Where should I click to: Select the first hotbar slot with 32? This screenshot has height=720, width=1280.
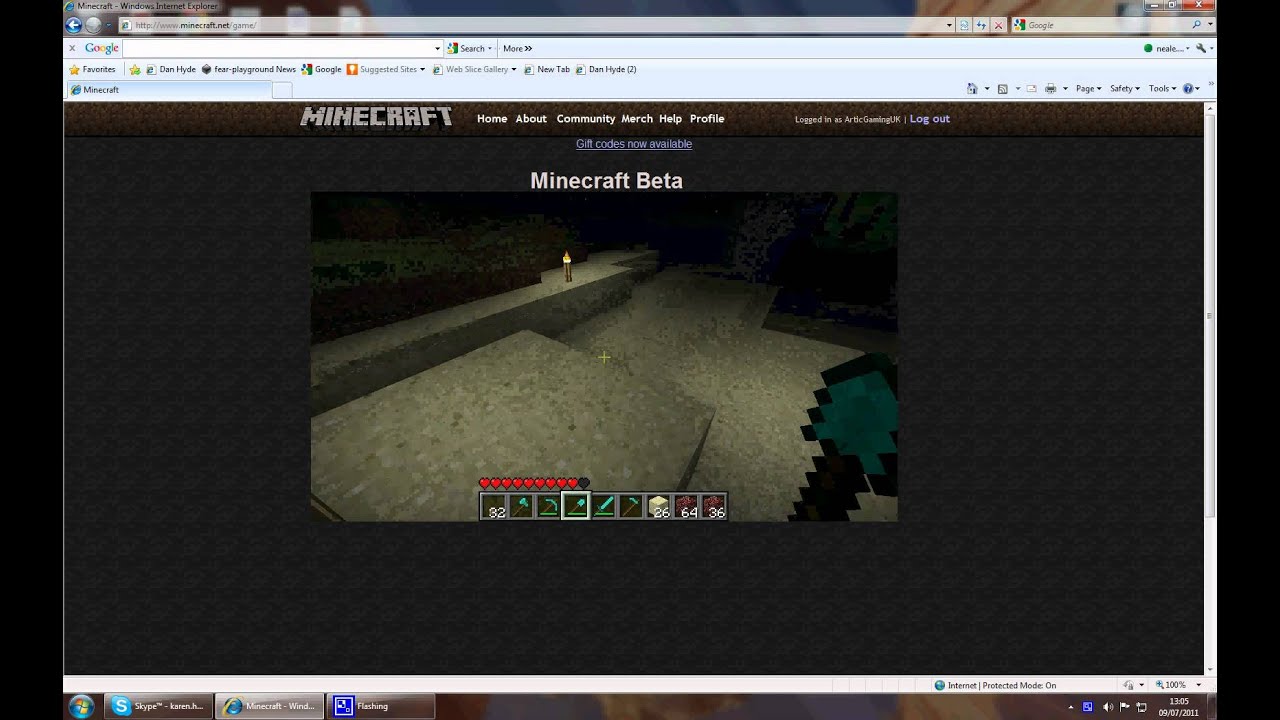point(494,507)
